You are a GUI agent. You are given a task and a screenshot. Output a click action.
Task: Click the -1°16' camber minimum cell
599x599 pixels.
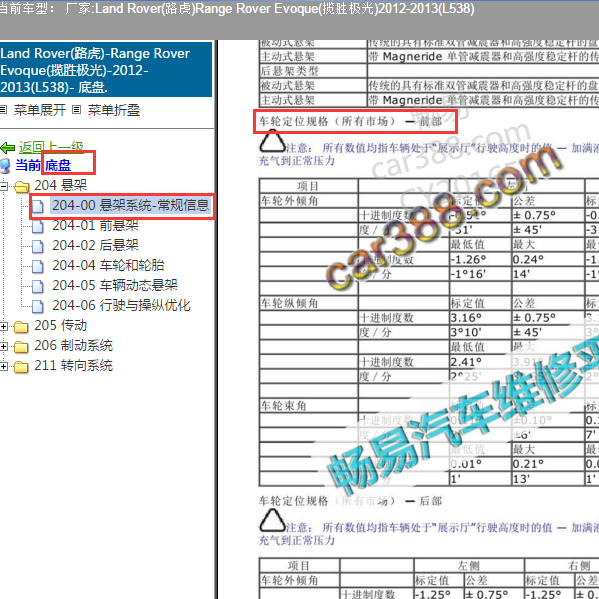click(480, 274)
